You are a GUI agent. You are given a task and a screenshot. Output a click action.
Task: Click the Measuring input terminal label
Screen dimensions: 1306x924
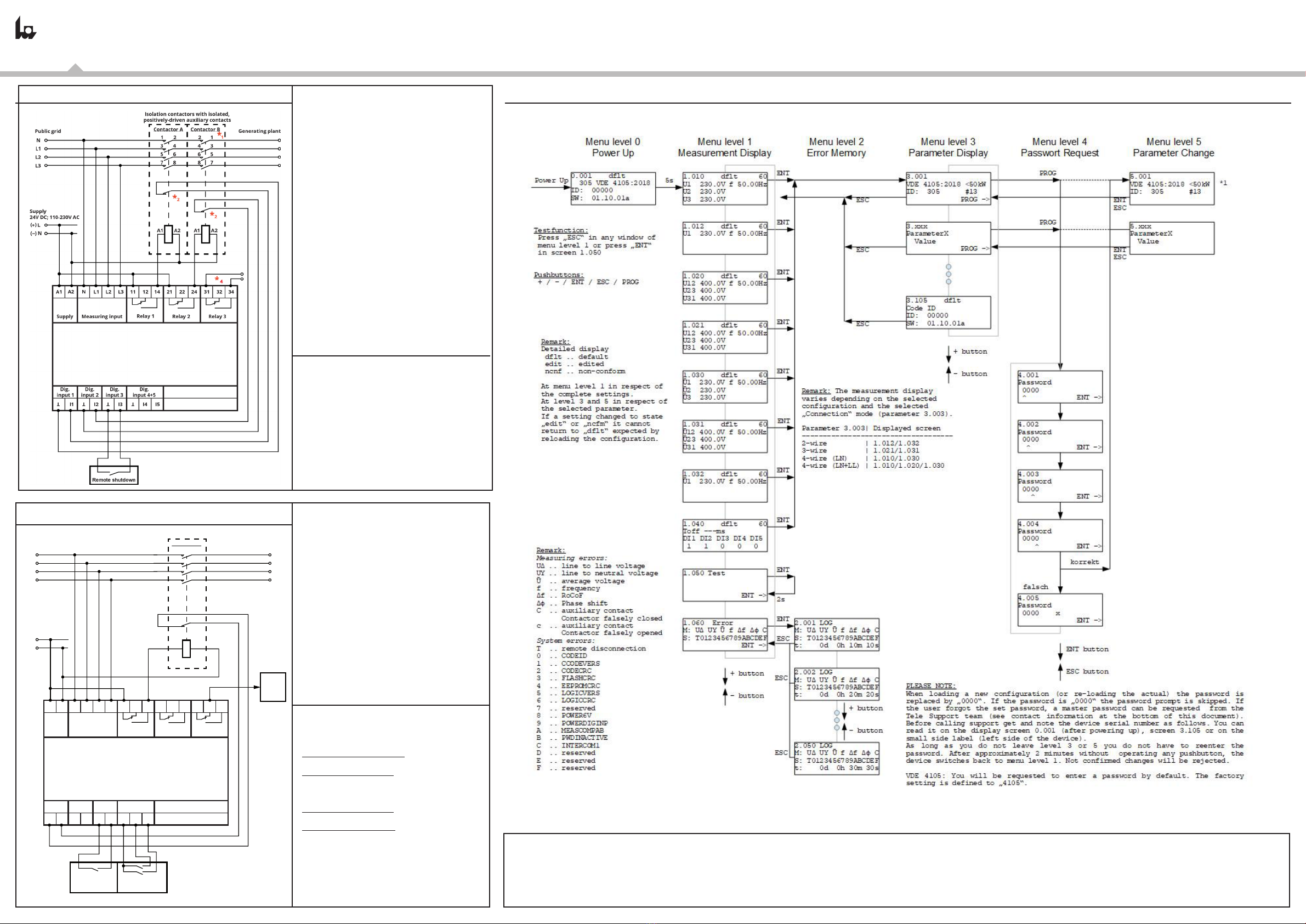coord(102,316)
